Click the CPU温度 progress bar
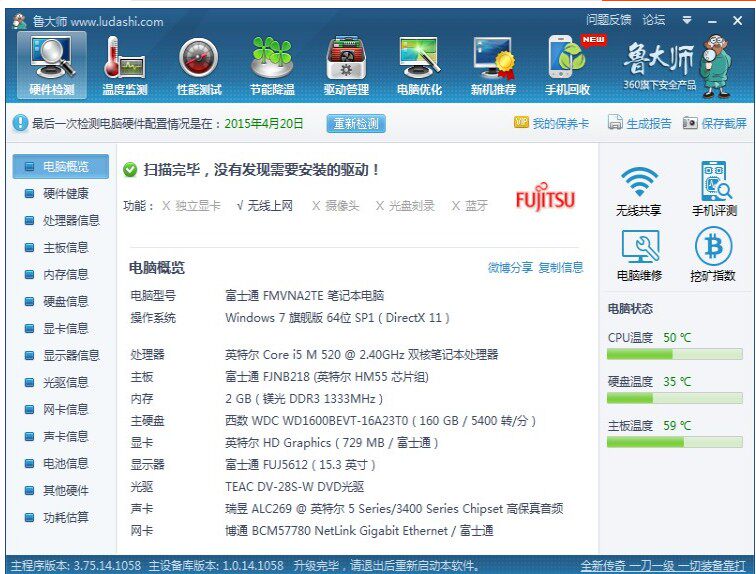Image resolution: width=756 pixels, height=574 pixels. coord(675,355)
